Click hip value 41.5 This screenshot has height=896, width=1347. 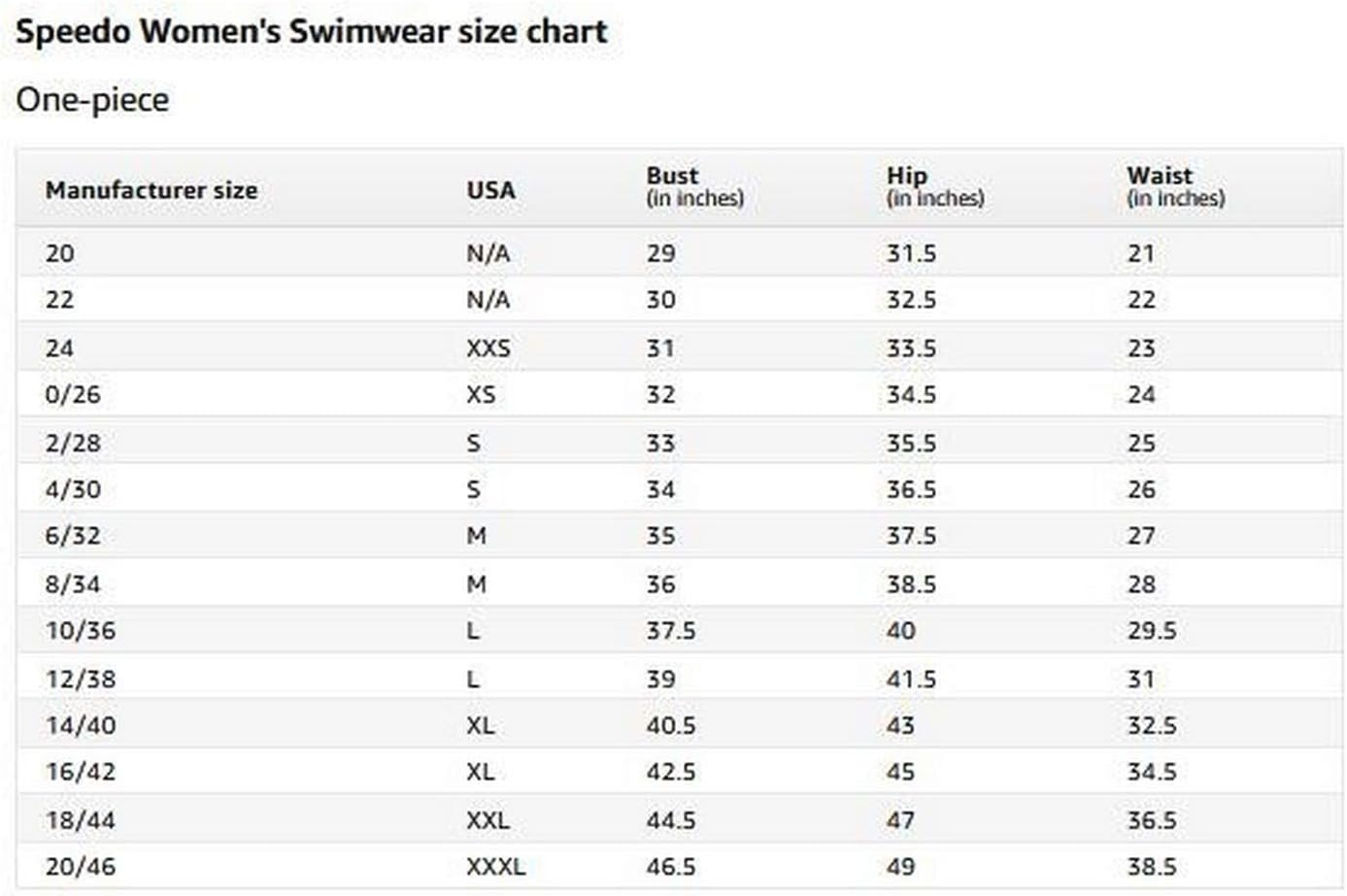911,679
